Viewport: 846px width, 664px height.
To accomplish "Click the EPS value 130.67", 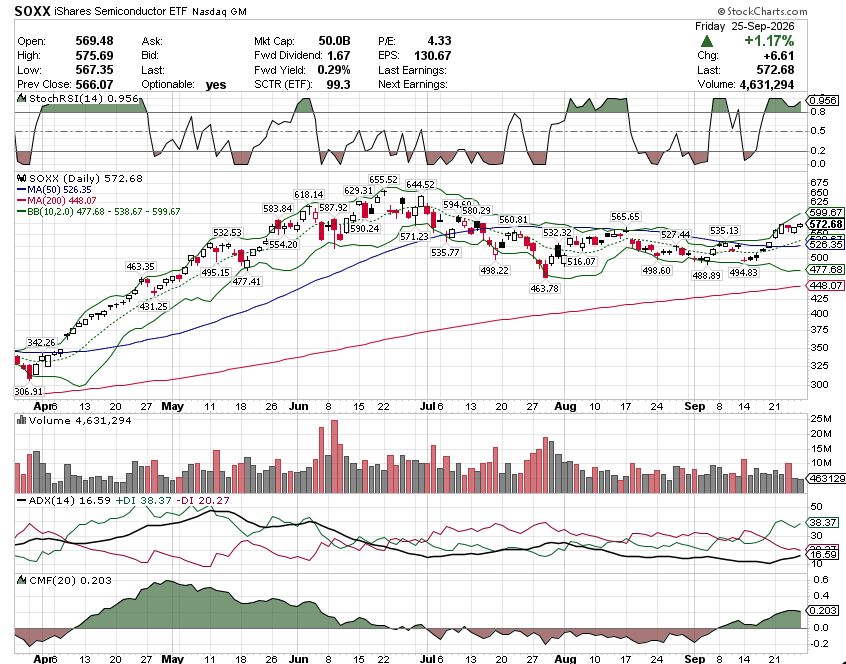I will tap(433, 56).
